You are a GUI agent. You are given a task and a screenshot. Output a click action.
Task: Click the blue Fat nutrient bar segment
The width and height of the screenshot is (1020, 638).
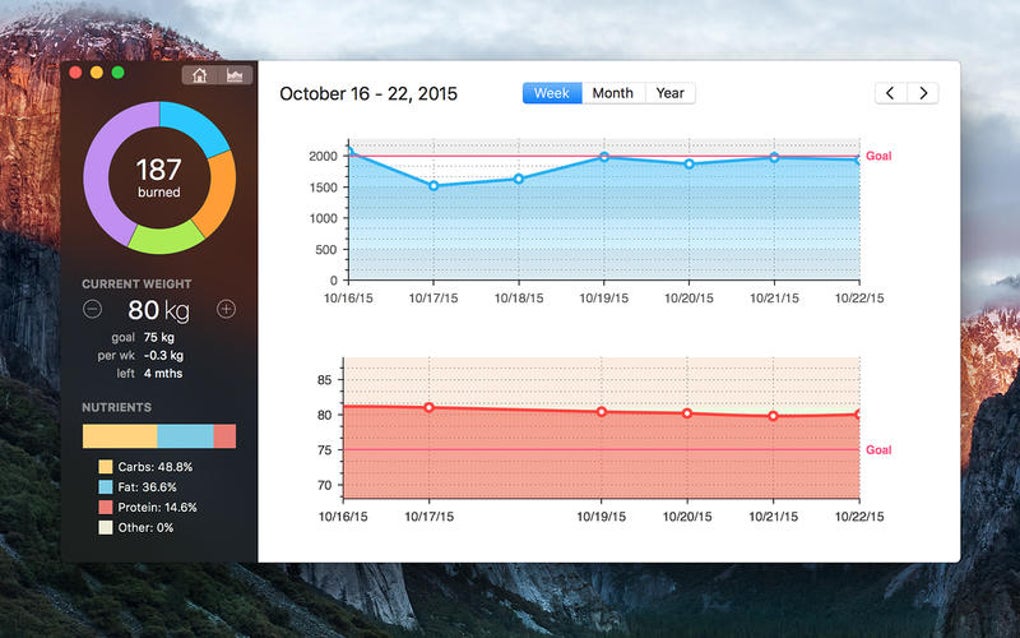pos(185,436)
